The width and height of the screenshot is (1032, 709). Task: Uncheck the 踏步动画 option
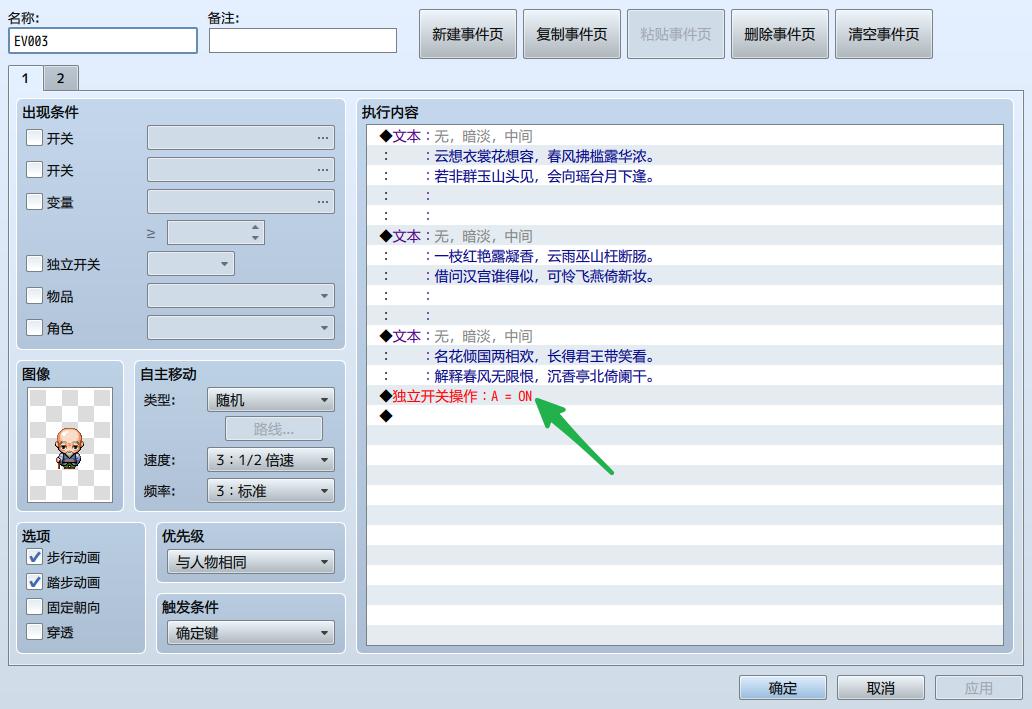(34, 582)
